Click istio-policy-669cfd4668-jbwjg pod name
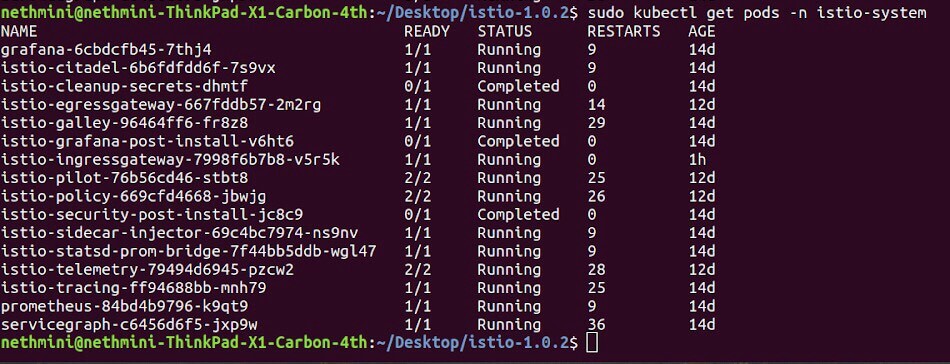 tap(133, 196)
